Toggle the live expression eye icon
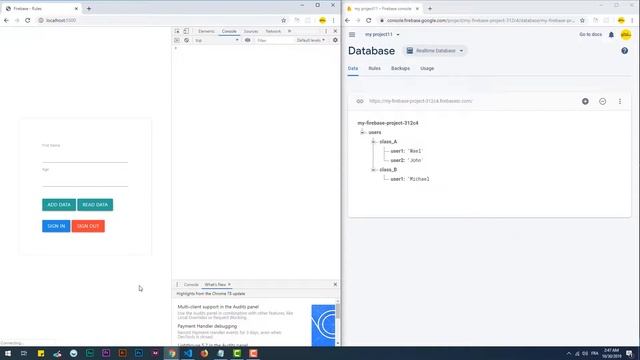Viewport: 640px width, 360px height. [247, 40]
